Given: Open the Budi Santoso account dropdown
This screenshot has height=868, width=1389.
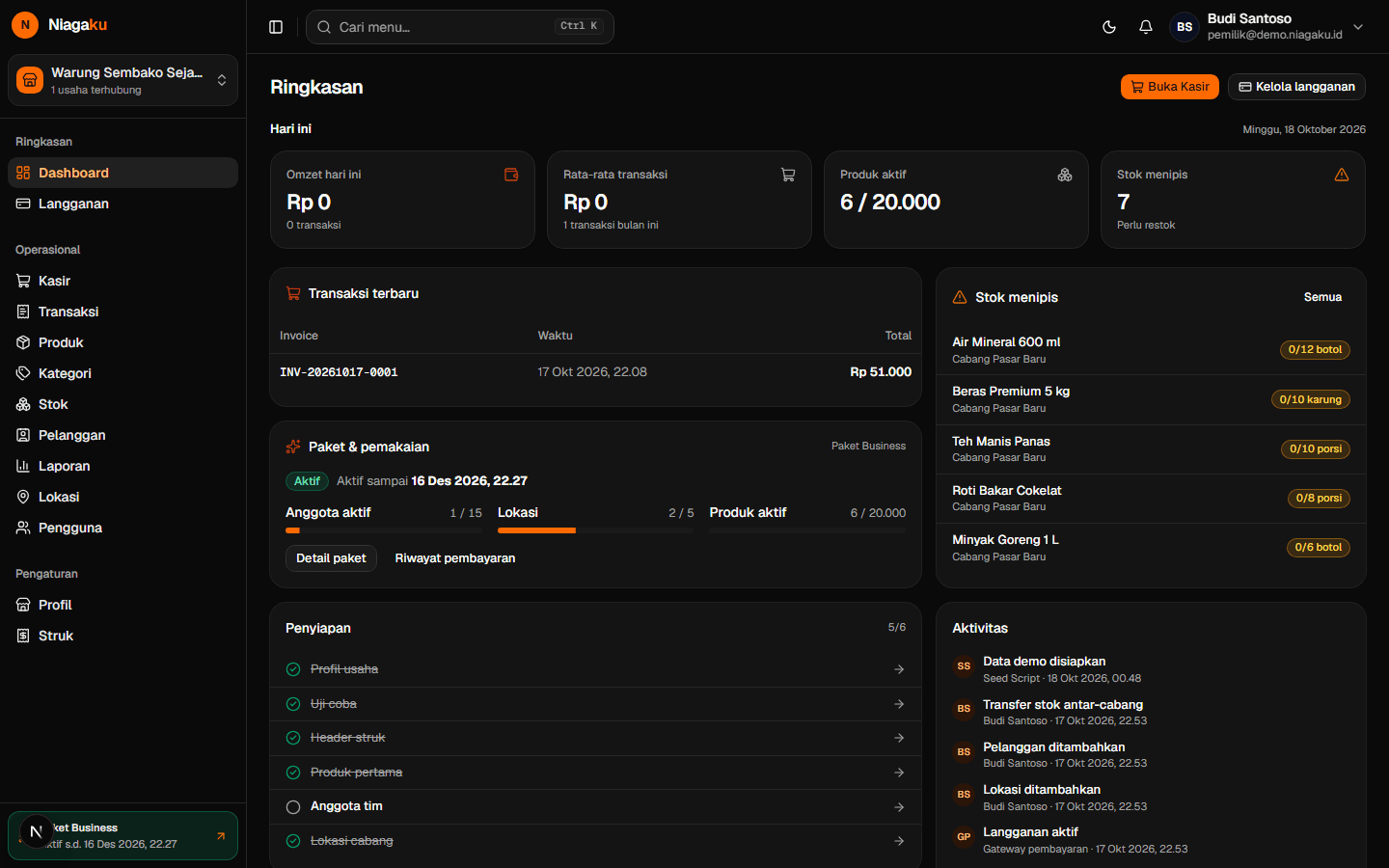Looking at the screenshot, I should tap(1267, 27).
